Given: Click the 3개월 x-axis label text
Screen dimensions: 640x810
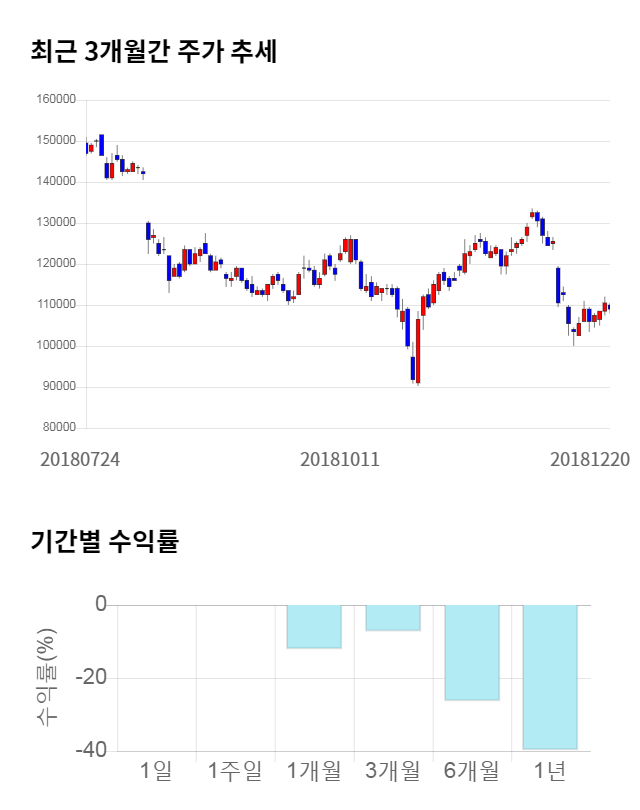Looking at the screenshot, I should (x=392, y=770).
